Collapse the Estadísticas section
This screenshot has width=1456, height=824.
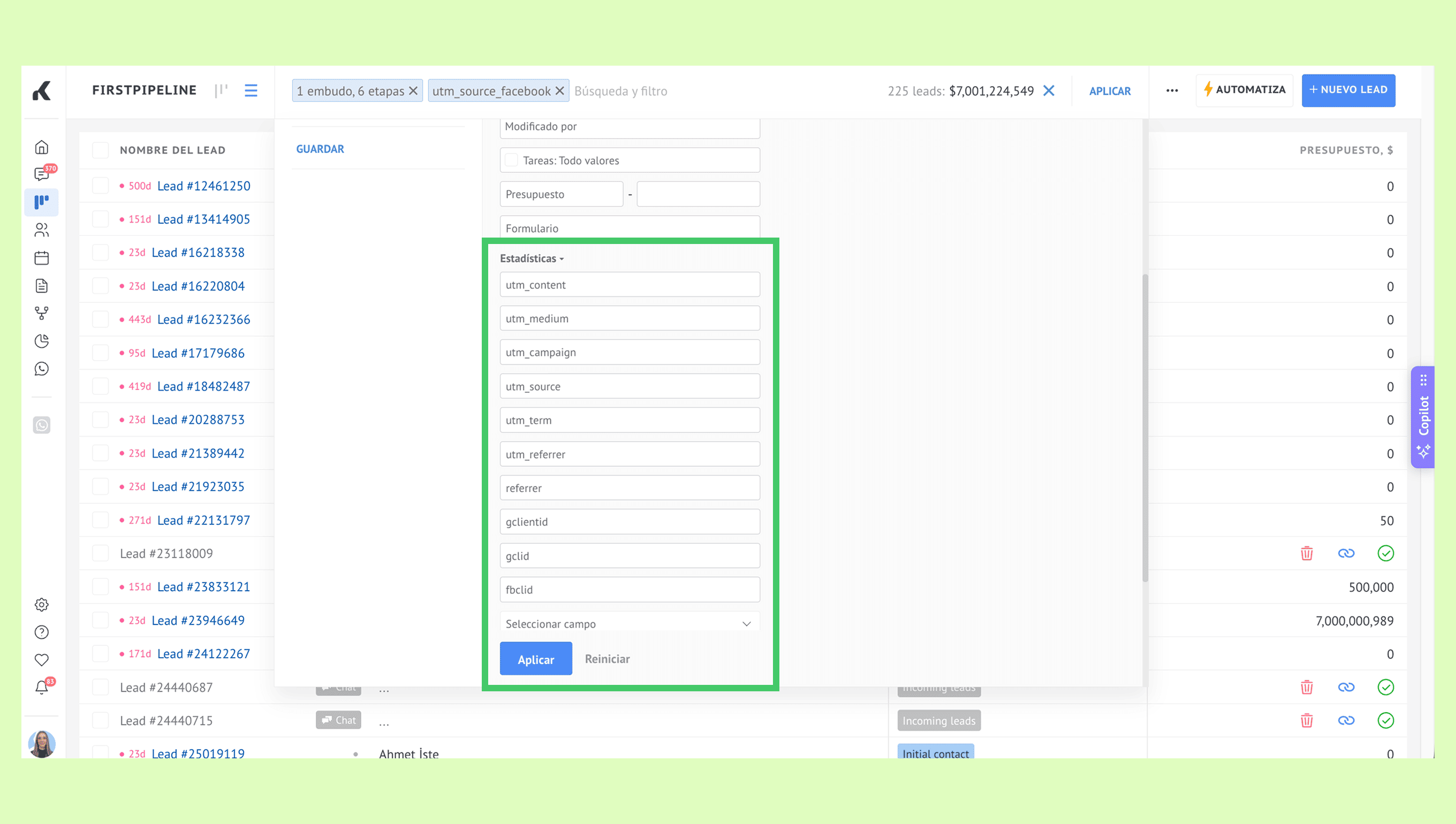(x=531, y=258)
